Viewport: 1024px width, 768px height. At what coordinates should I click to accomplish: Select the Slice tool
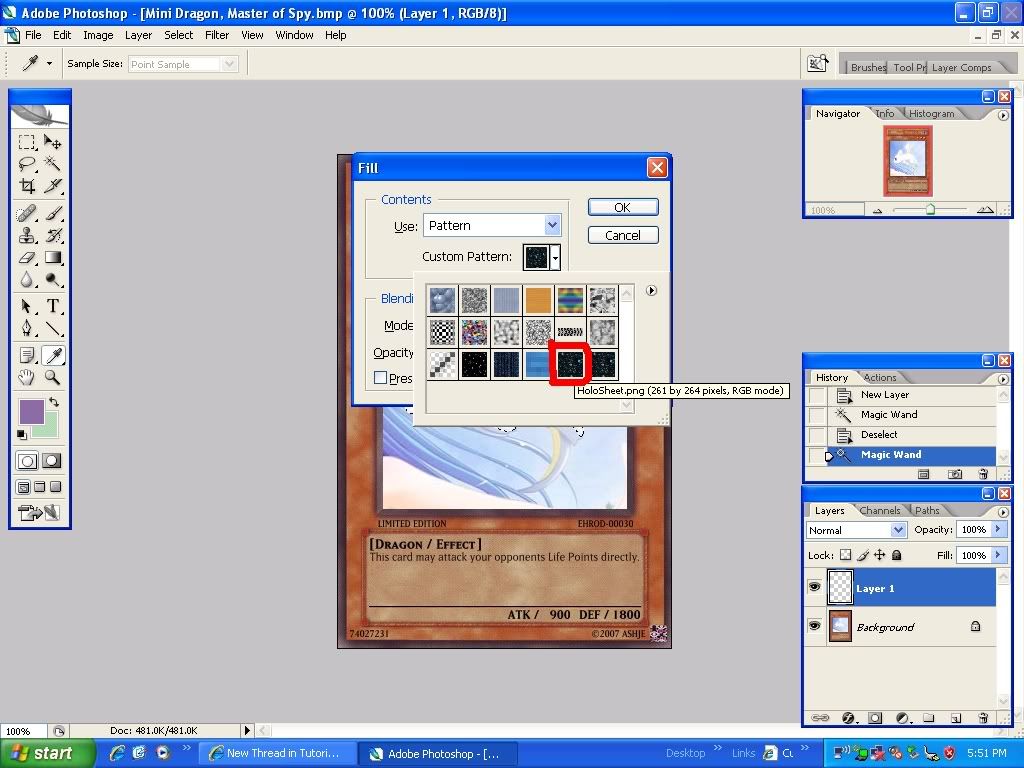pyautogui.click(x=52, y=186)
